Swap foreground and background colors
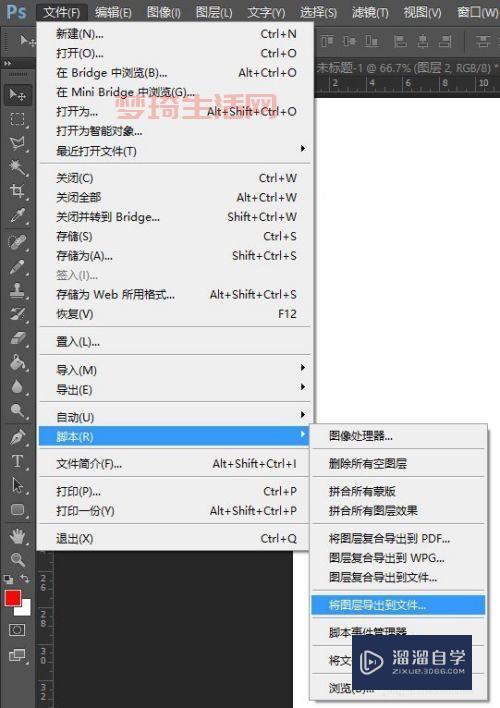 point(25,578)
